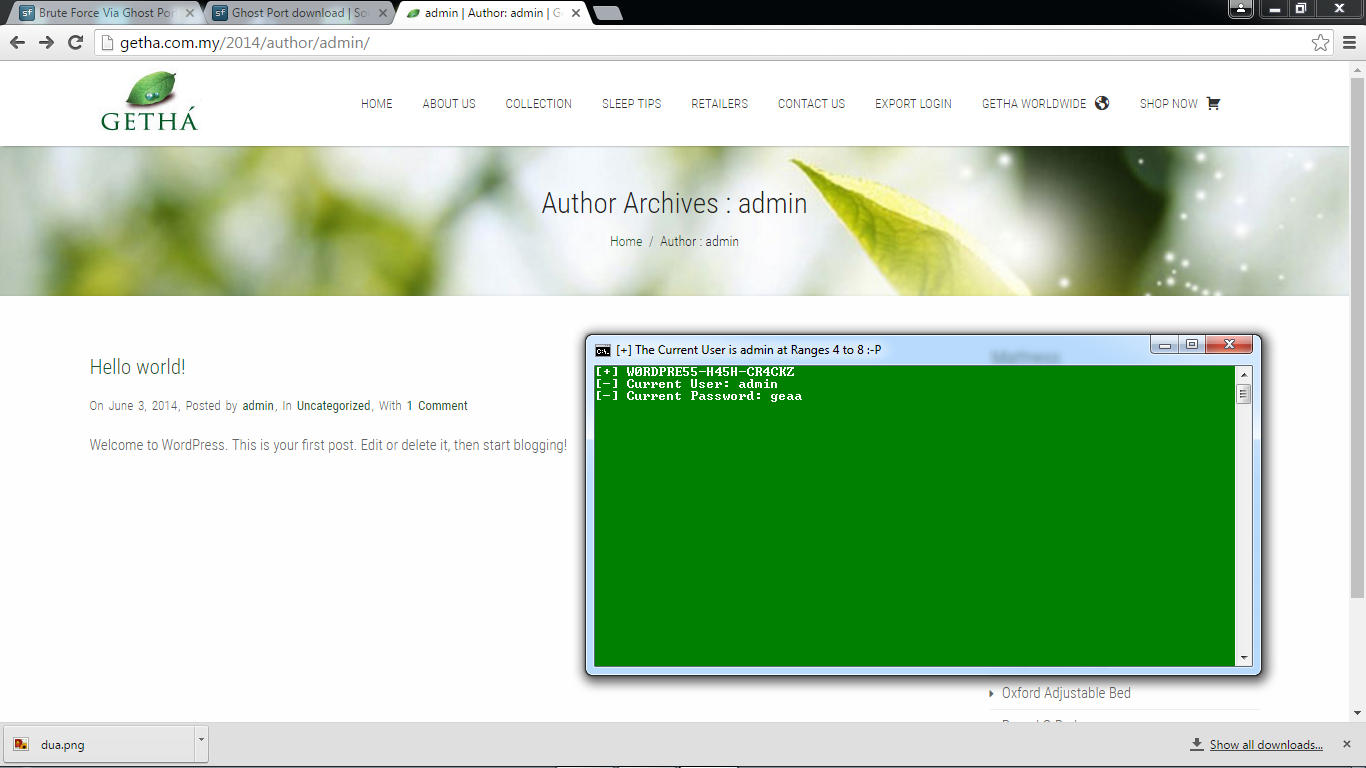Open a new browser tab
Viewport: 1366px width, 768px height.
click(x=607, y=13)
